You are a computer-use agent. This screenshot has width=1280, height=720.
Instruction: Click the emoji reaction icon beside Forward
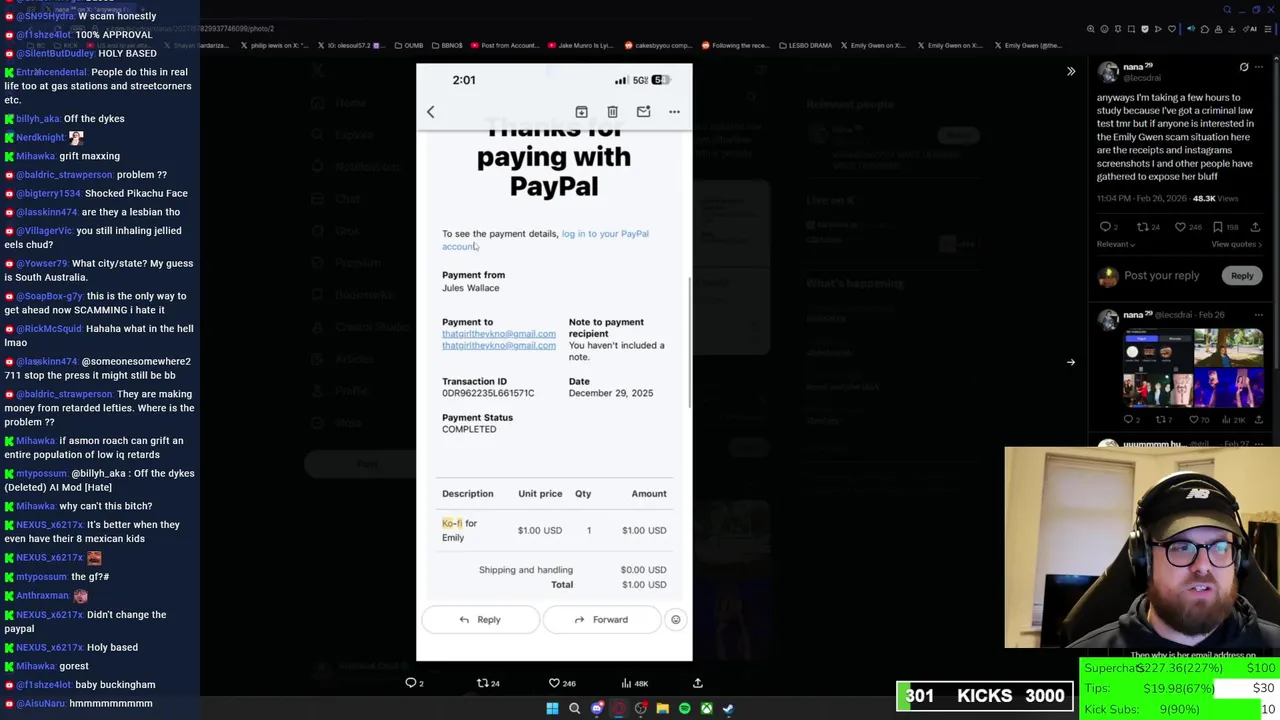click(x=675, y=620)
